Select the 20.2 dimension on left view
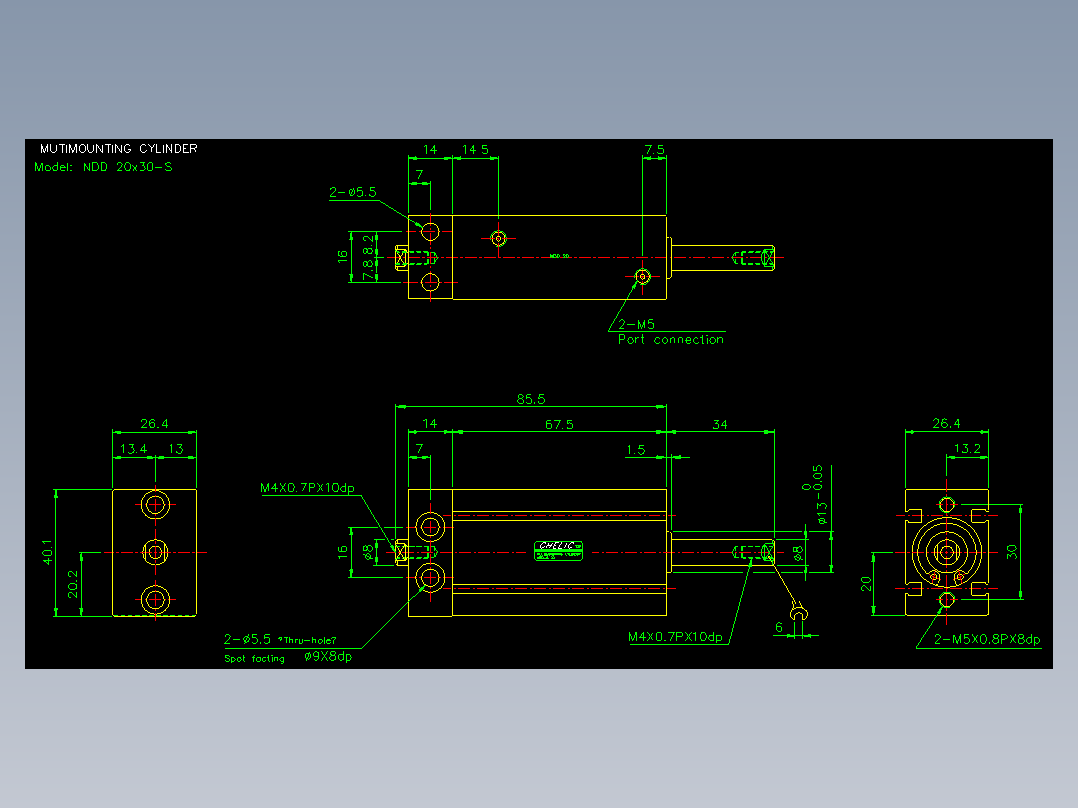 pyautogui.click(x=73, y=584)
